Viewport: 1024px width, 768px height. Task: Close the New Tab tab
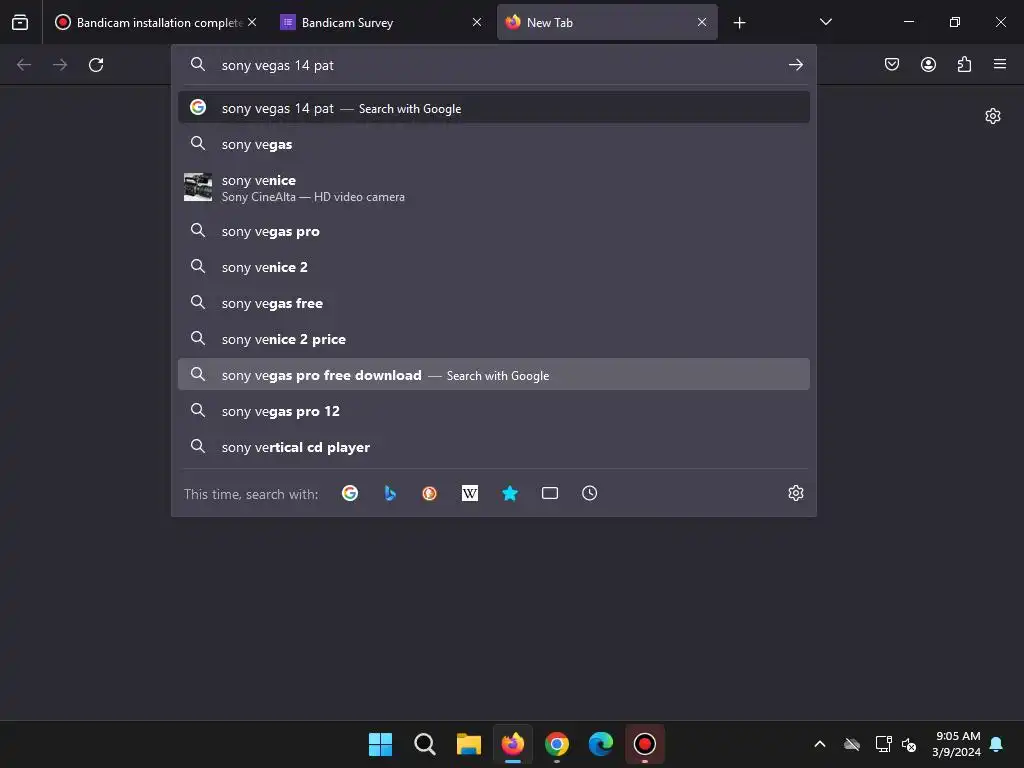click(702, 22)
